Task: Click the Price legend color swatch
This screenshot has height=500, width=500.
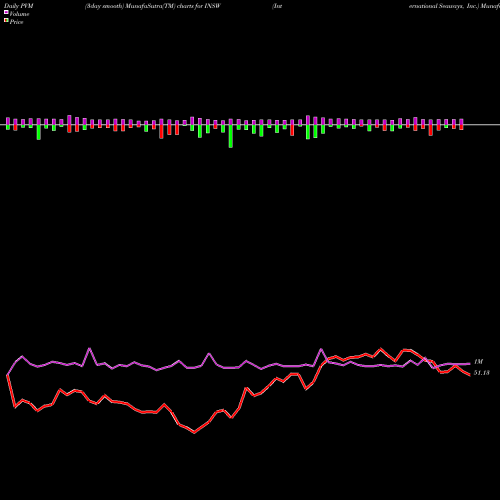Action: (x=6, y=21)
